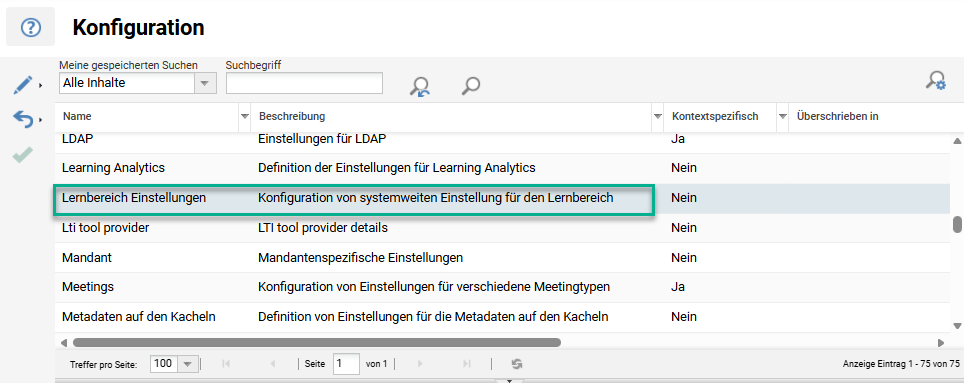
Task: Select the Learning Analytics row
Action: click(502, 168)
